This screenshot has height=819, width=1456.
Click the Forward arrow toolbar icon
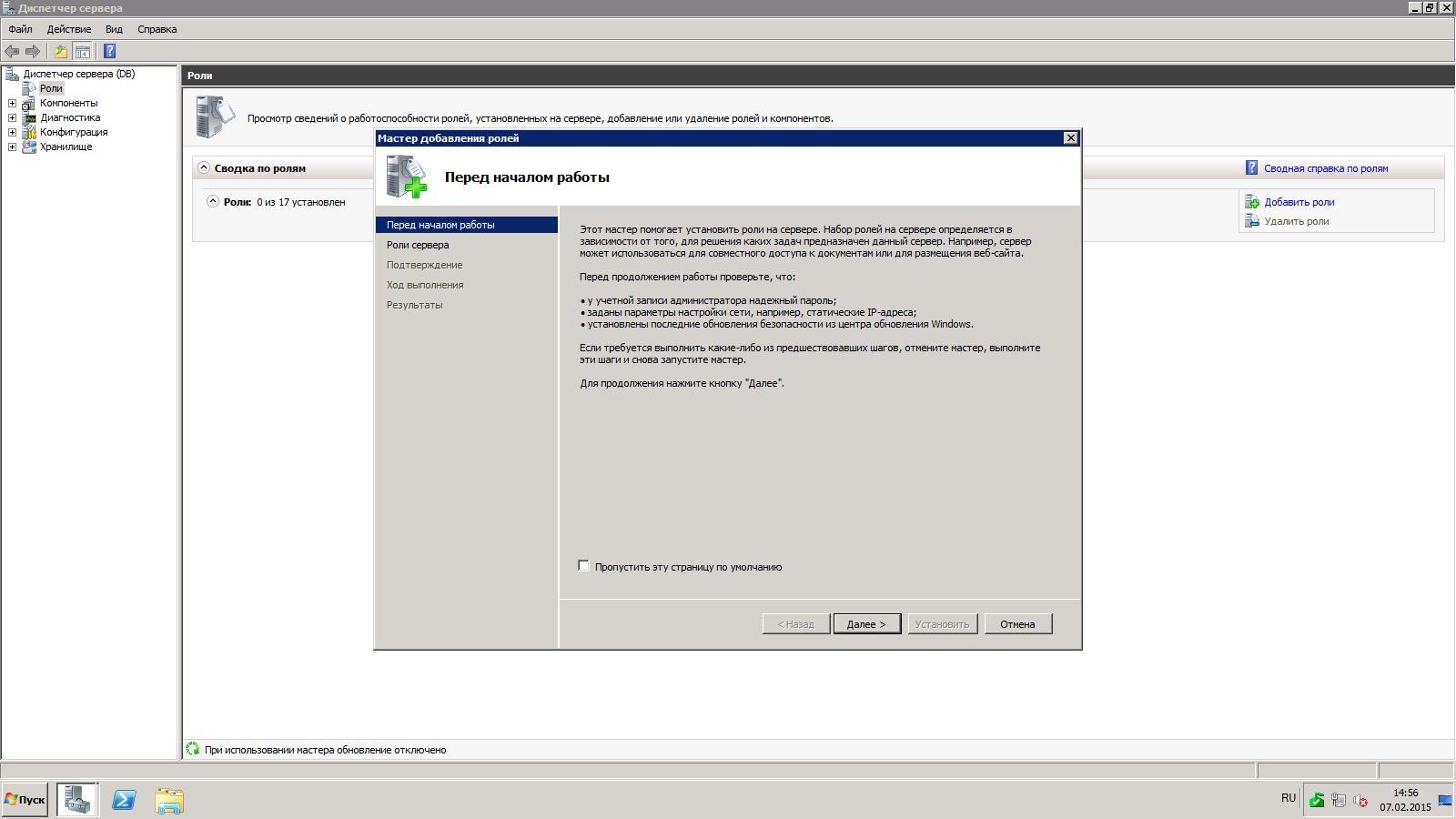[x=33, y=51]
